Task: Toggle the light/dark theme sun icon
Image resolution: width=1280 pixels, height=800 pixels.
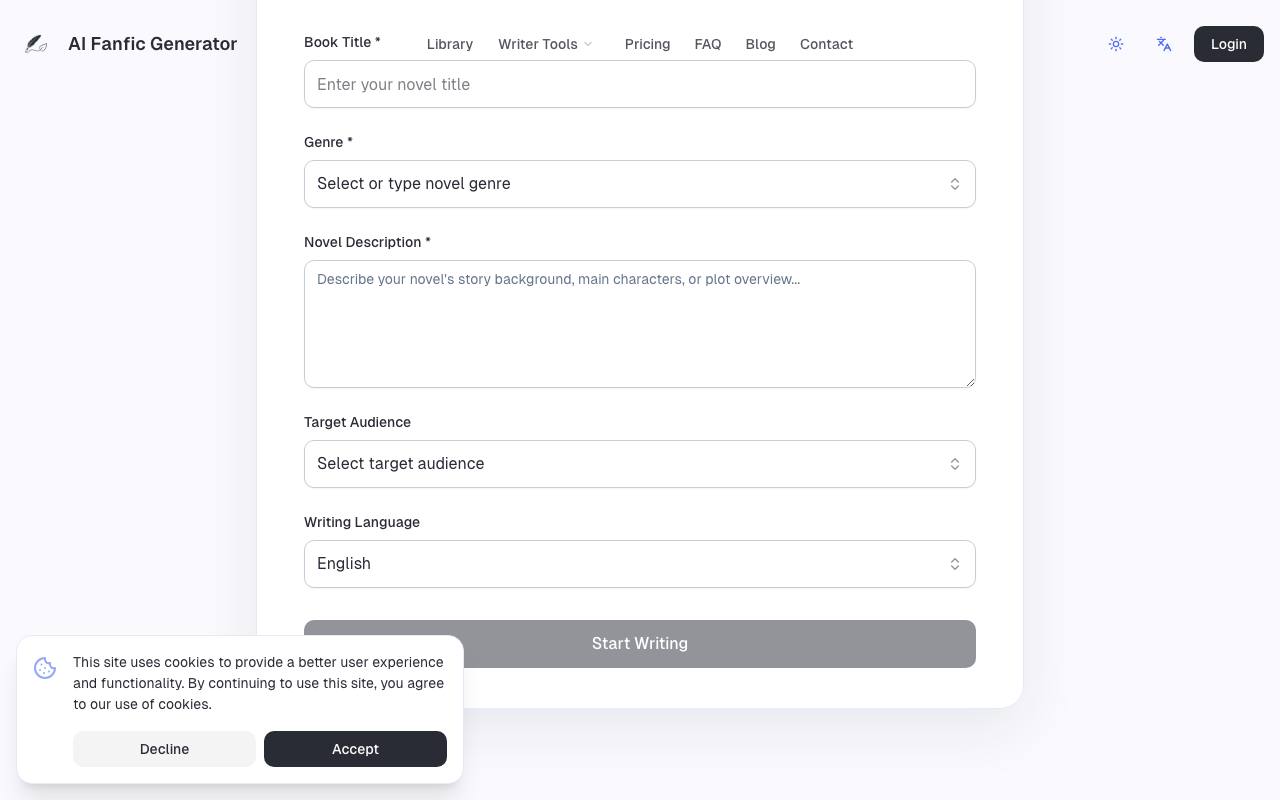Action: 1116,44
